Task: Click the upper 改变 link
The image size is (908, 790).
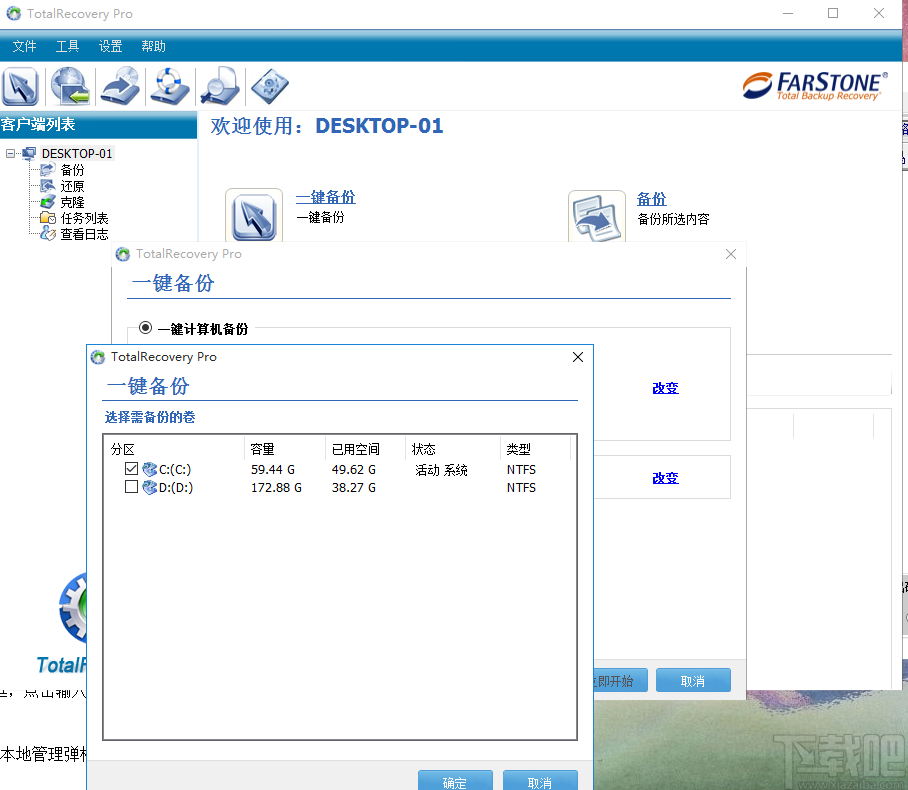Action: (664, 388)
